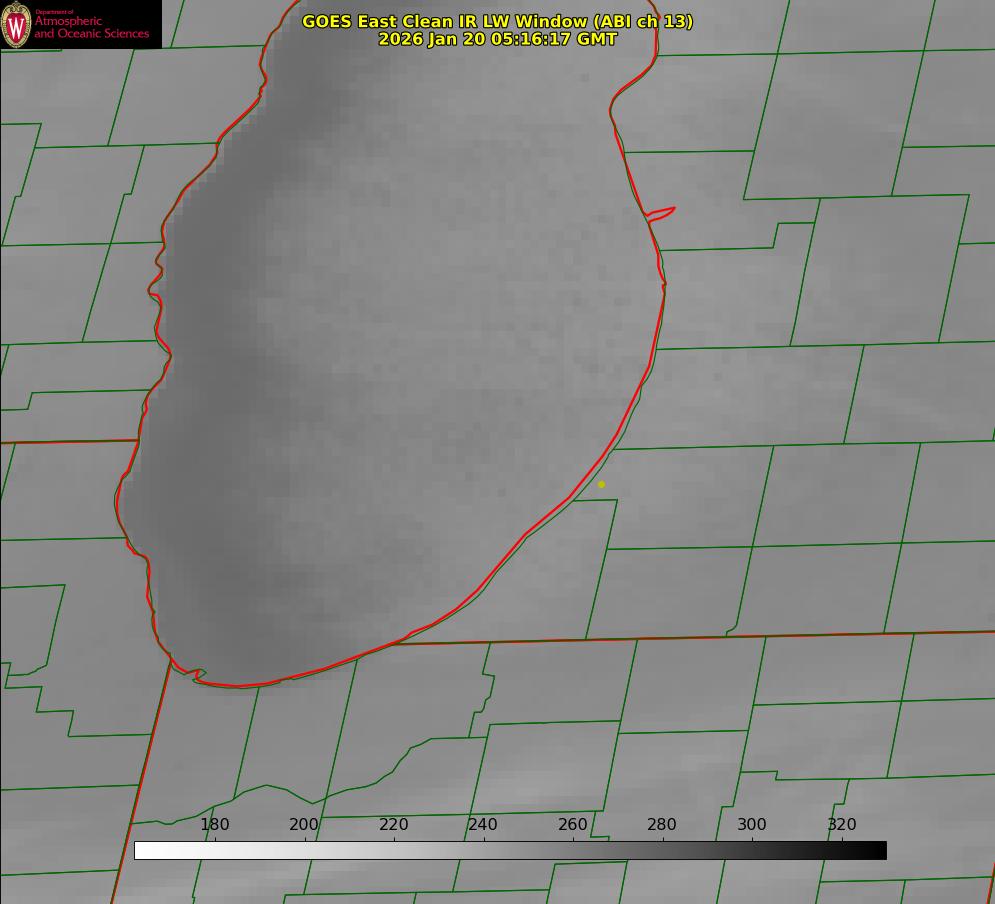Click the 220 colorbar tick label

point(394,824)
